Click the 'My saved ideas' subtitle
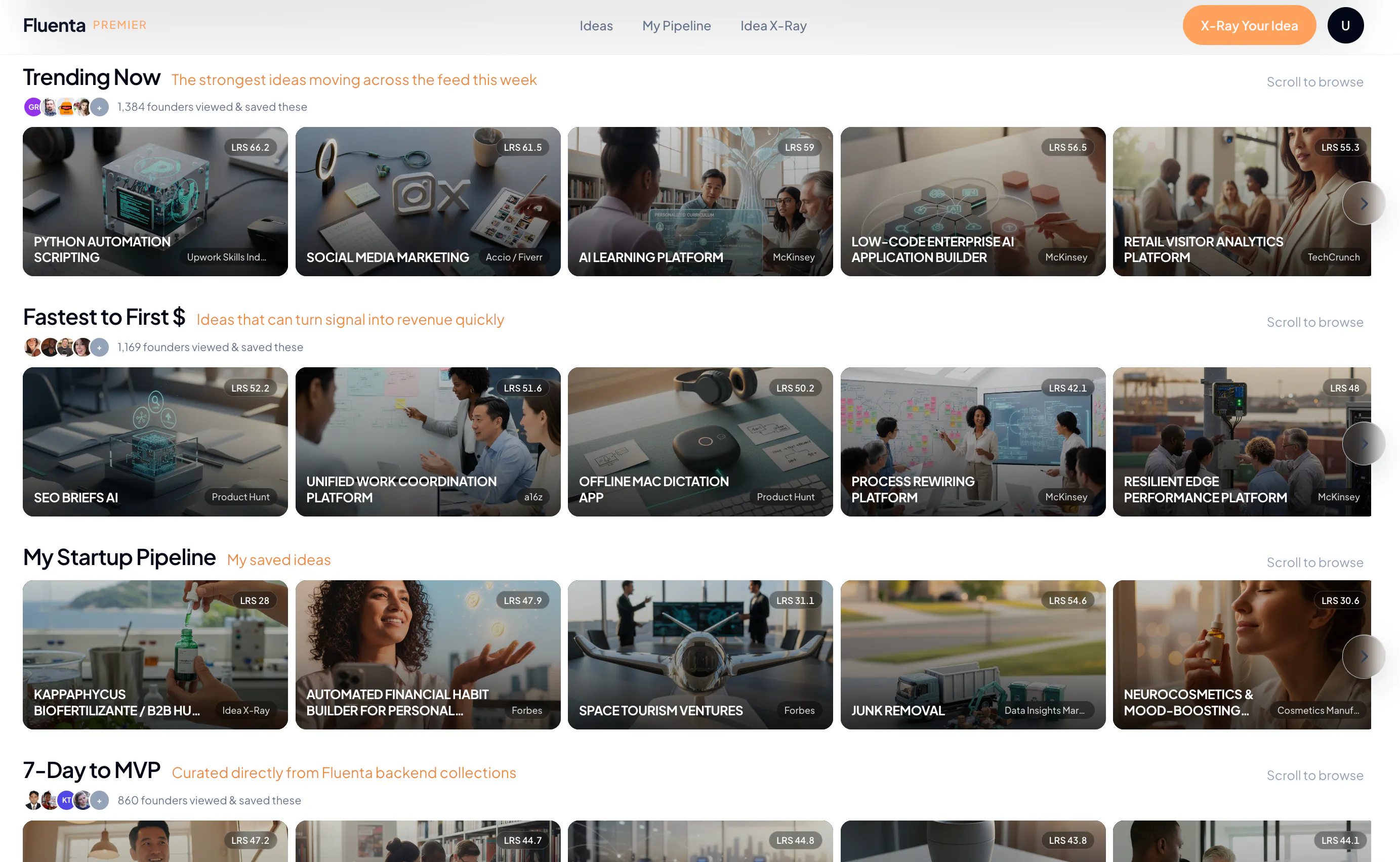Image resolution: width=1400 pixels, height=862 pixels. [279, 560]
